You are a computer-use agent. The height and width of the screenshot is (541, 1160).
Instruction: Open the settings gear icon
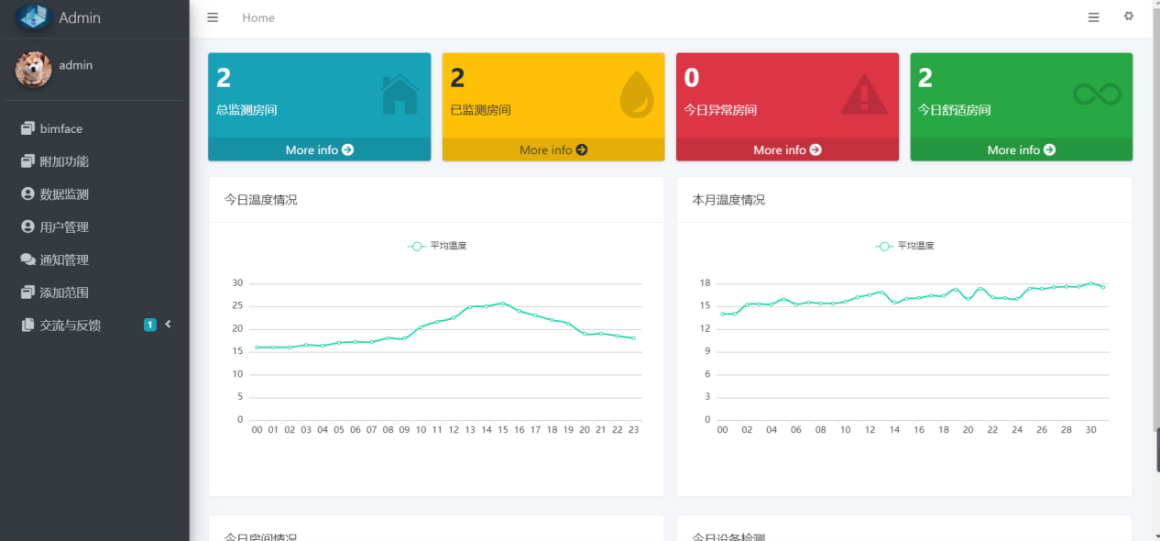tap(1128, 16)
